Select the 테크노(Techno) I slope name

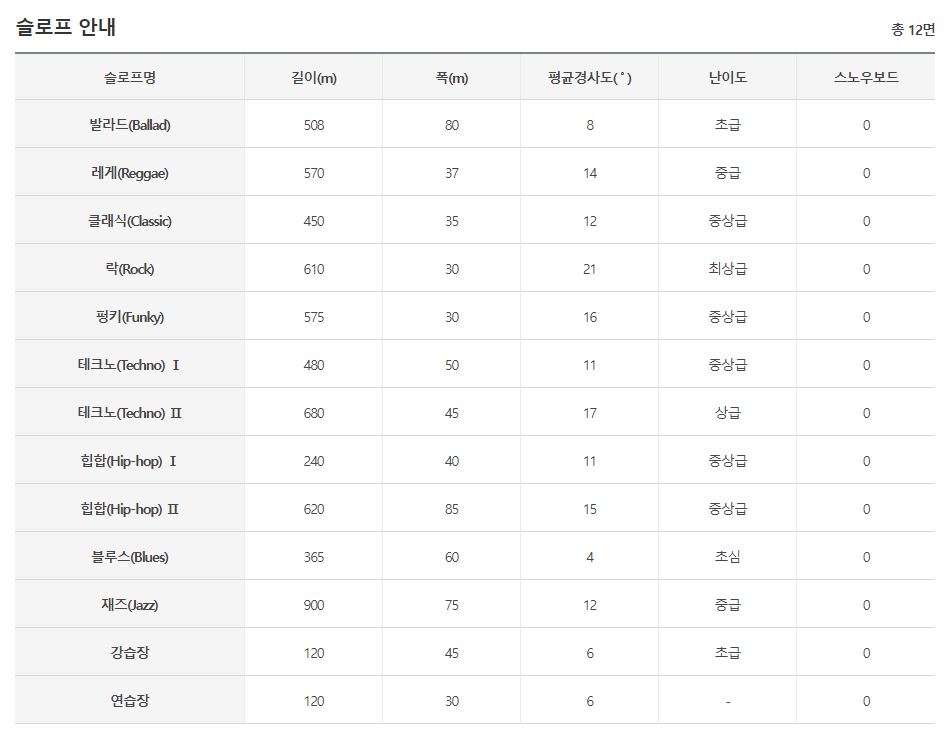tap(129, 365)
